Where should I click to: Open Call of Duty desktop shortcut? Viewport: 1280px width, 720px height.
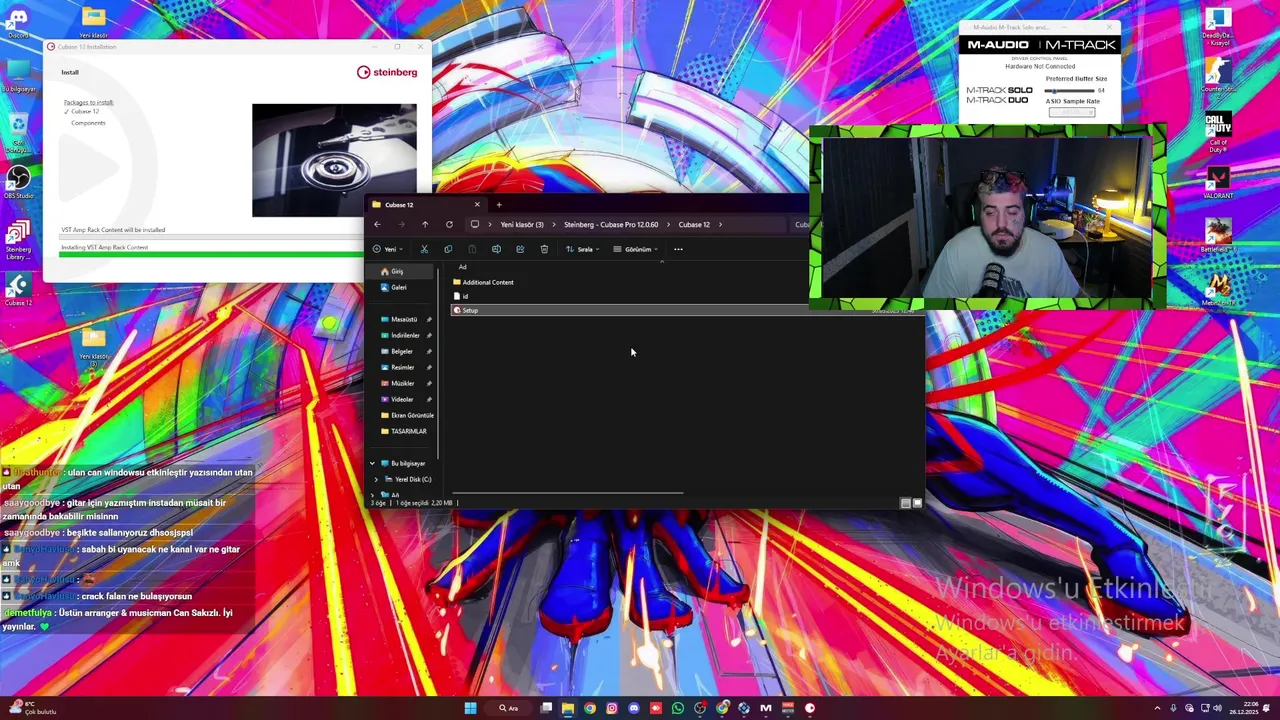click(1217, 129)
